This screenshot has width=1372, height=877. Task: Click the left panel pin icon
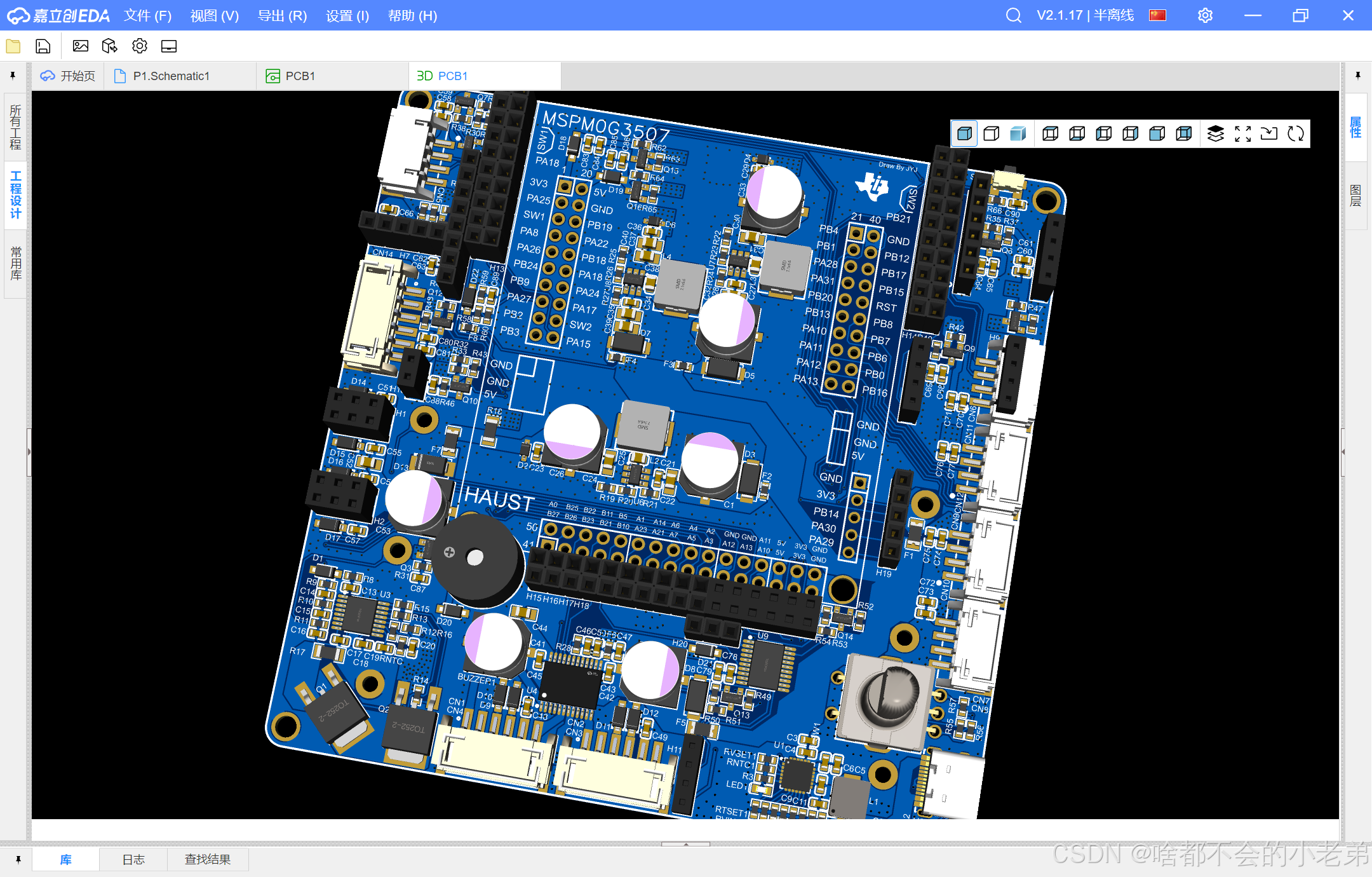point(13,76)
